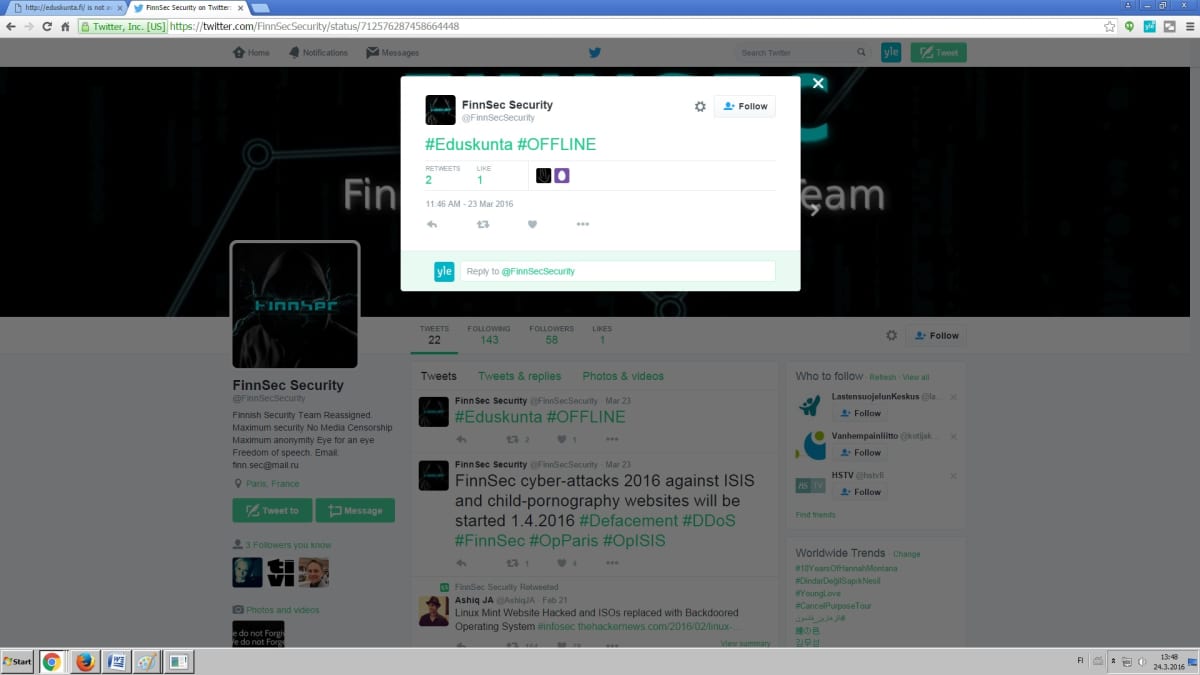Follow FinnSec Security from the tweet popup

[745, 106]
